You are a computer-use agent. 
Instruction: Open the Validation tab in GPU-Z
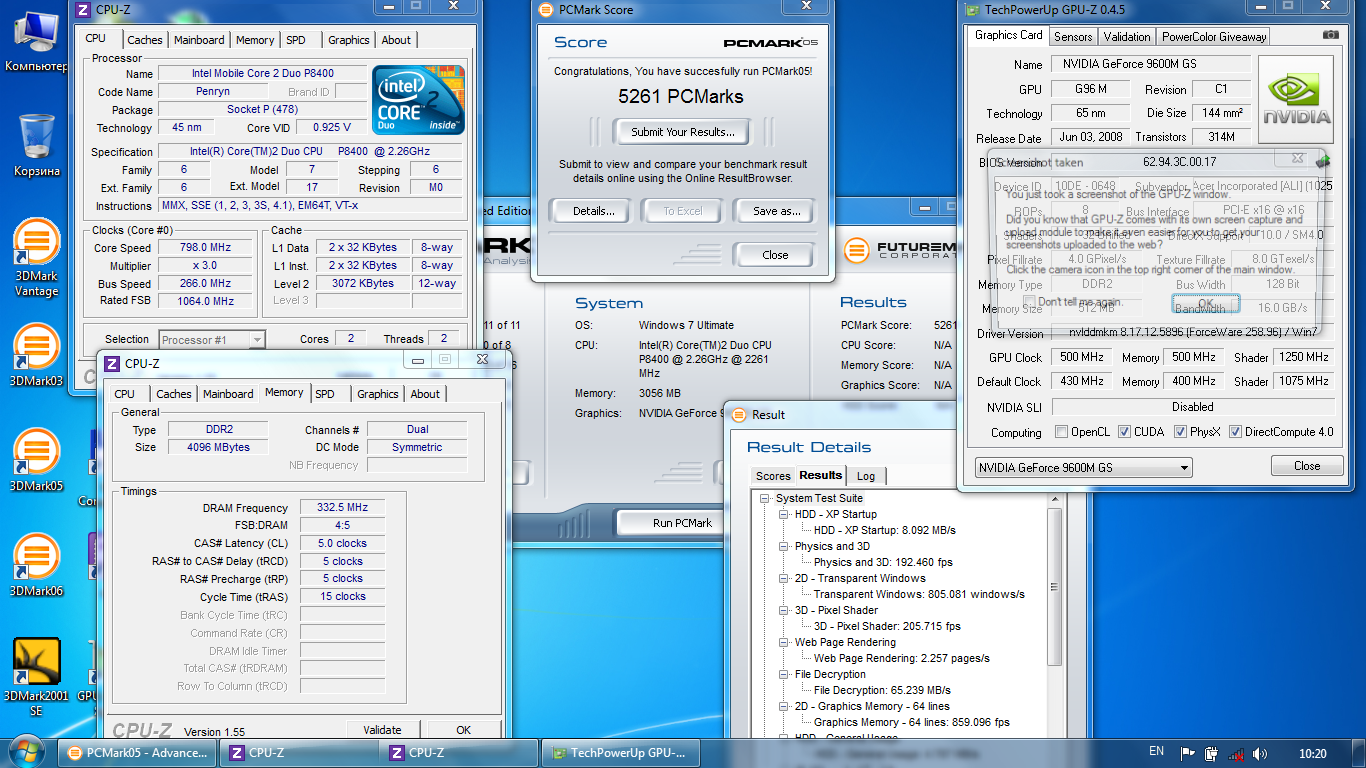tap(1127, 37)
